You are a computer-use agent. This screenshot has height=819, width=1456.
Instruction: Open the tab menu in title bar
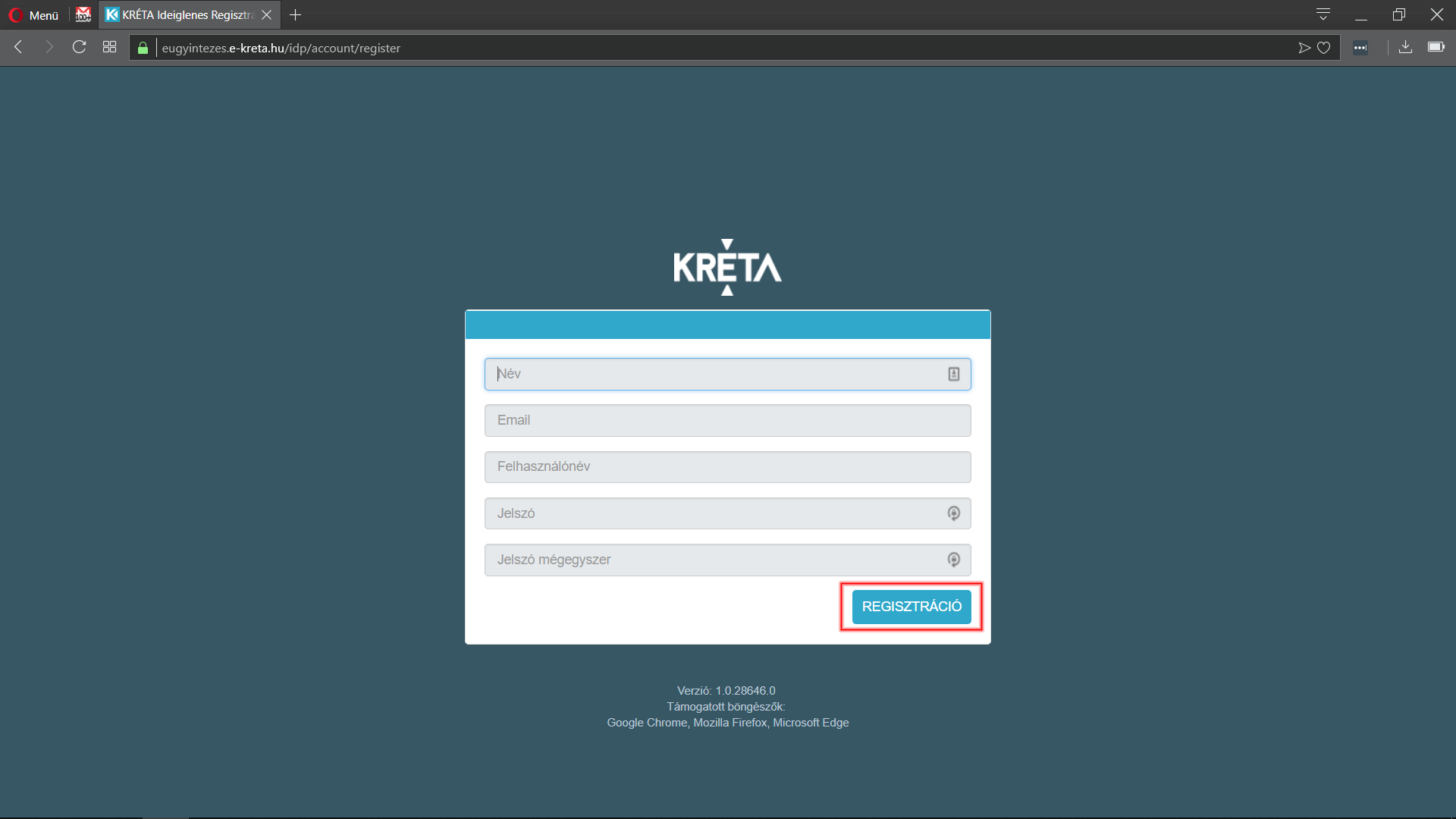(1323, 14)
